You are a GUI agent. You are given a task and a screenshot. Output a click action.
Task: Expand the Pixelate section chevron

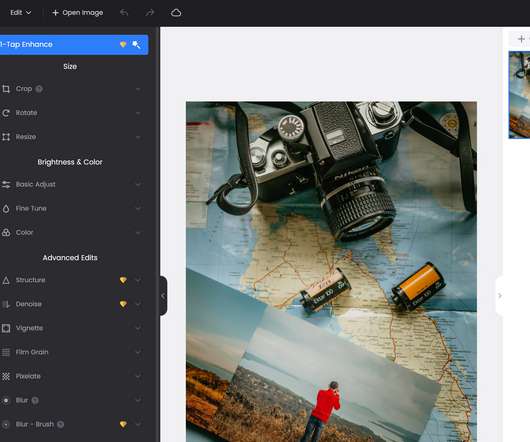point(138,376)
